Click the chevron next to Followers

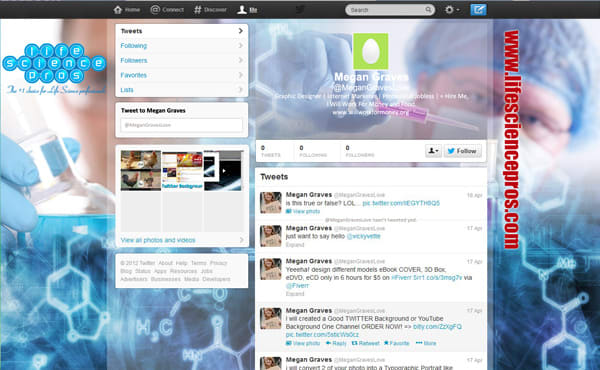240,60
